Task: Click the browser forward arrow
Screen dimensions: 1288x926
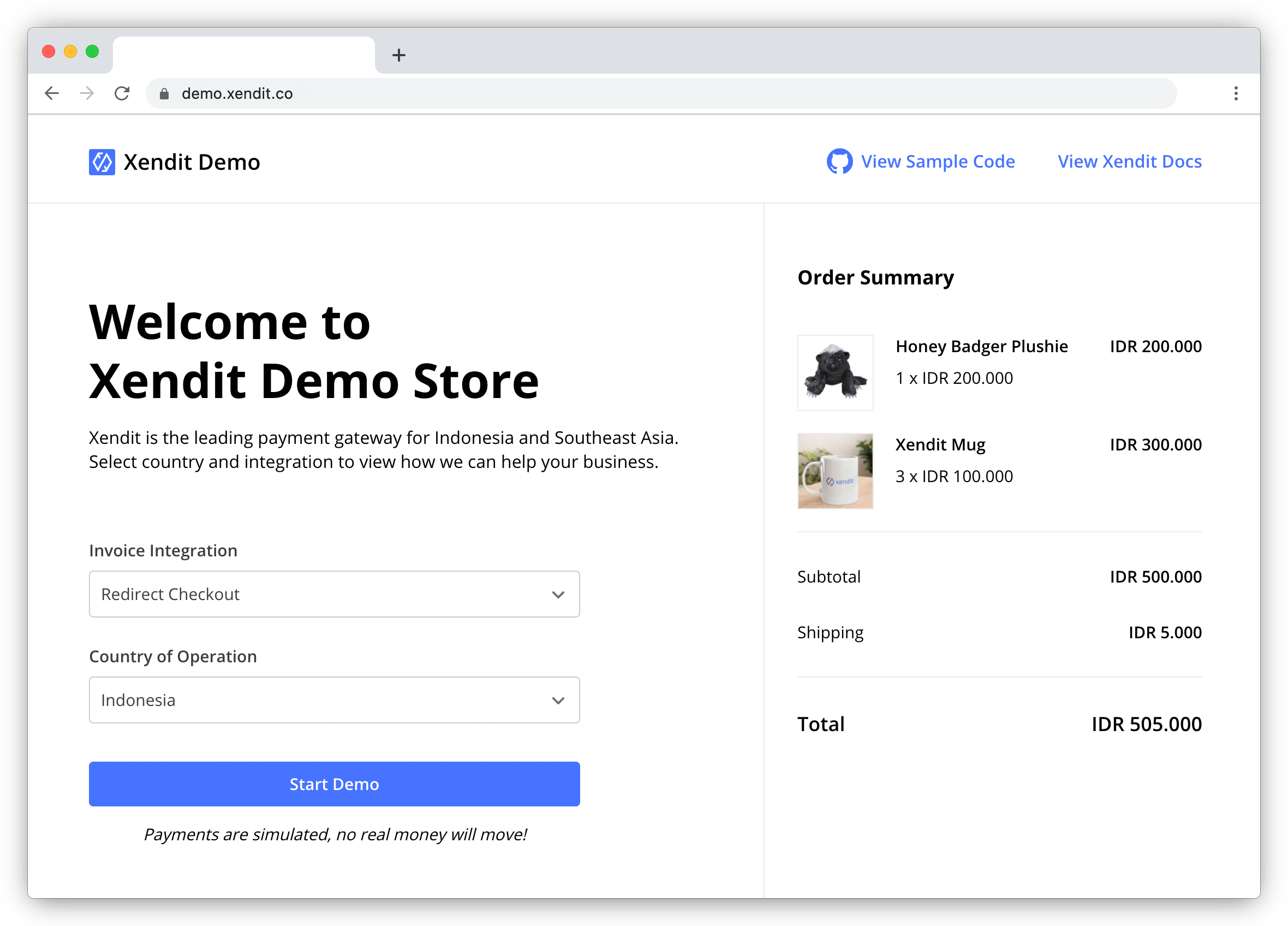Action: [87, 93]
